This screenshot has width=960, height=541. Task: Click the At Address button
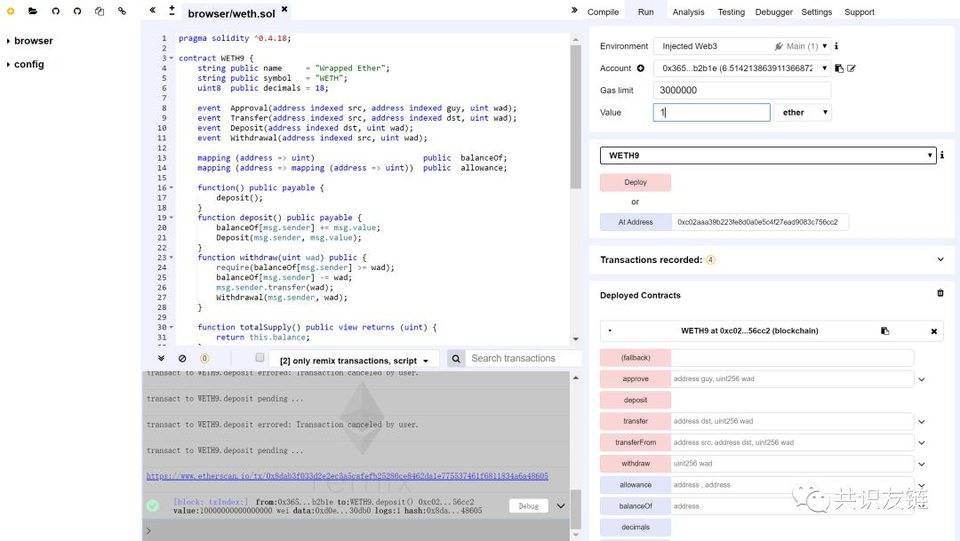[x=636, y=222]
